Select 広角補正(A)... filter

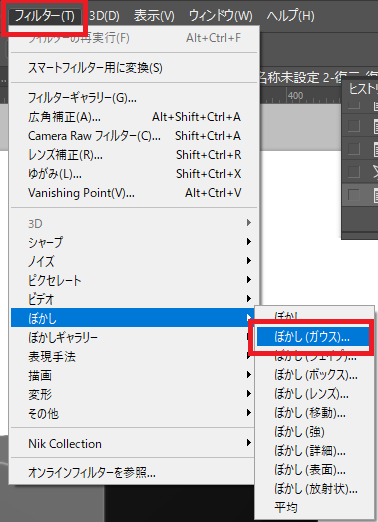tap(134, 117)
